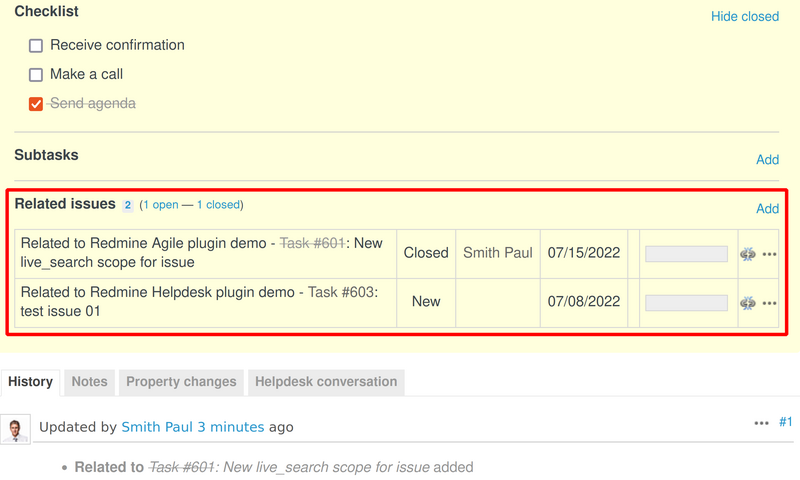Viewport: 800px width, 480px height.
Task: Open the Property changes tab
Action: (181, 382)
